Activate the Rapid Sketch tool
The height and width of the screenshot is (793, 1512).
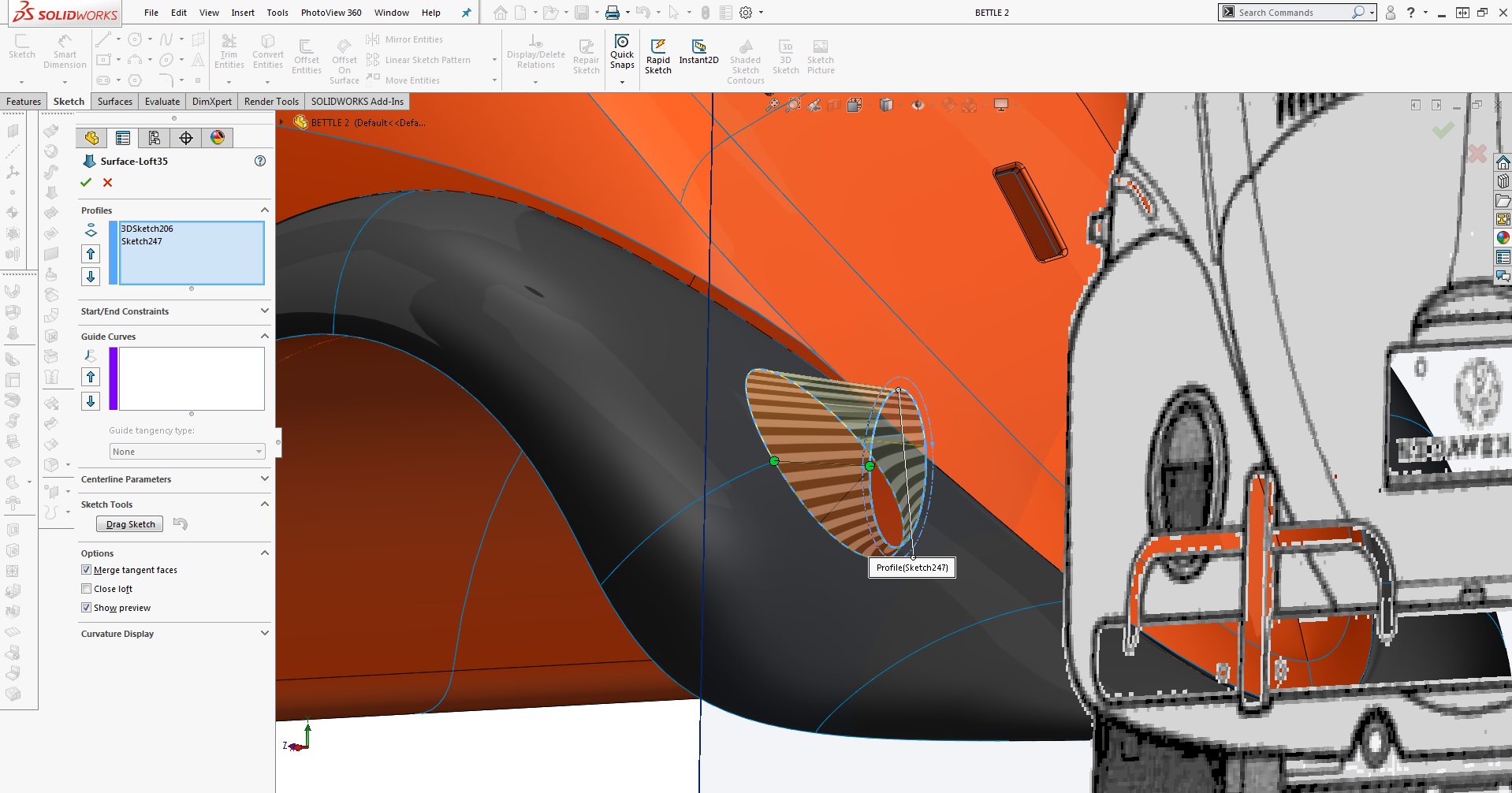point(658,57)
